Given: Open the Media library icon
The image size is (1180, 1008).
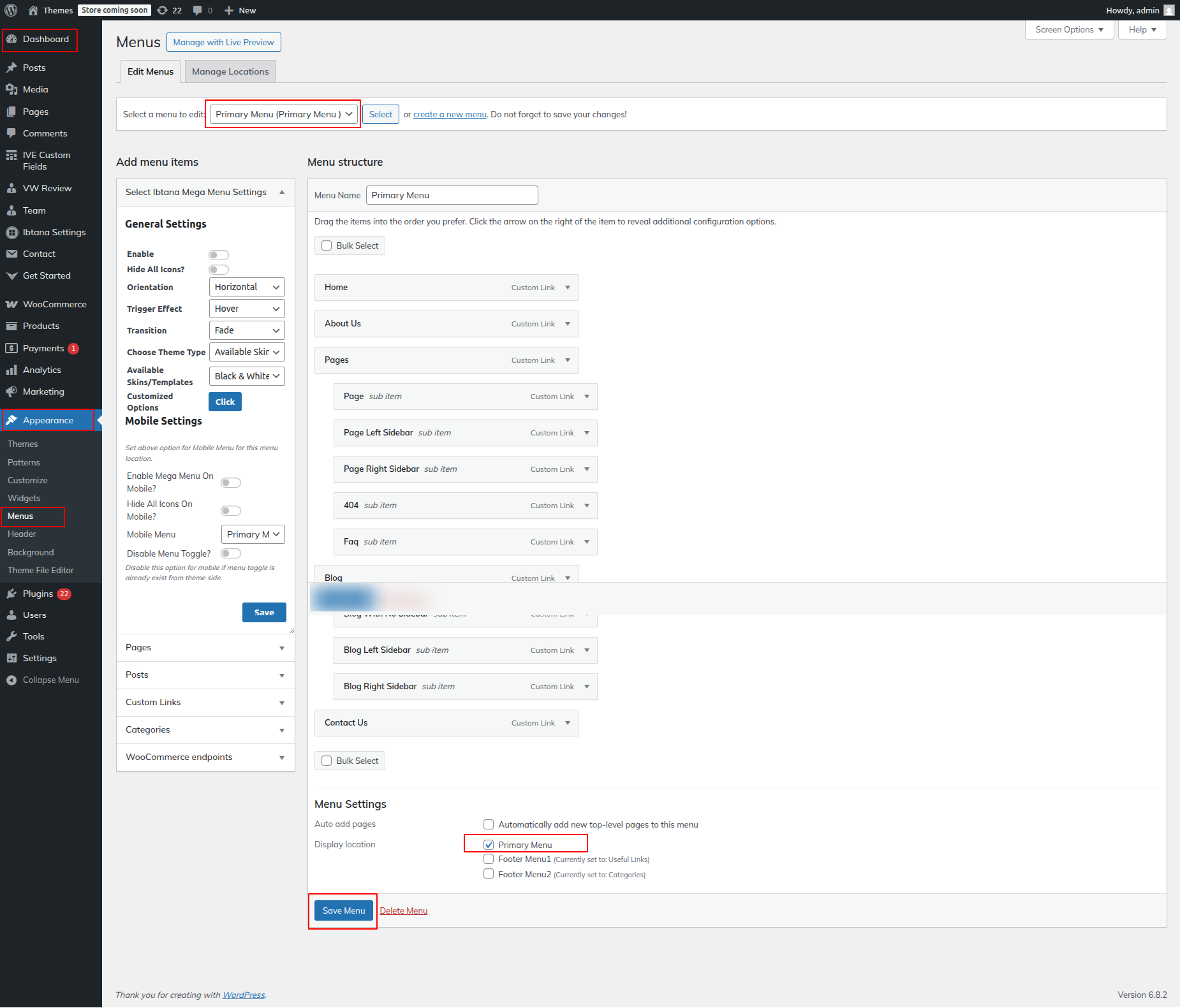Looking at the screenshot, I should 11,89.
